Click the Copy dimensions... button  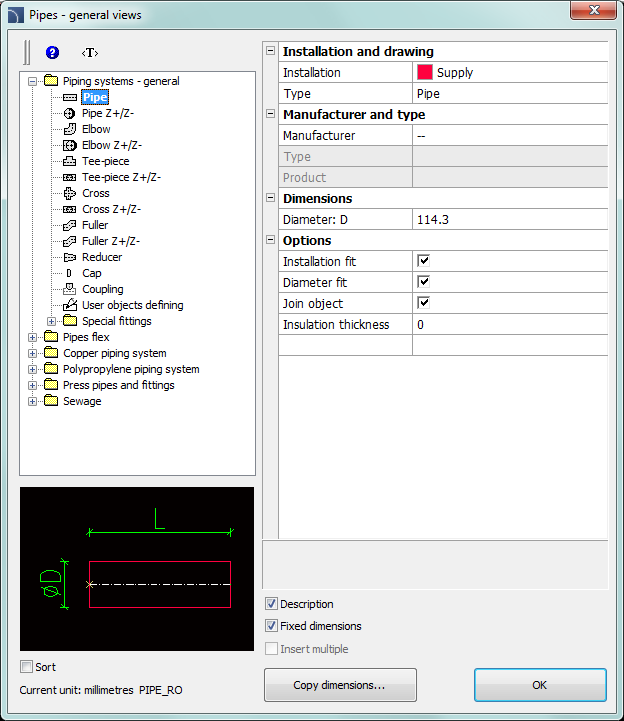(x=340, y=685)
